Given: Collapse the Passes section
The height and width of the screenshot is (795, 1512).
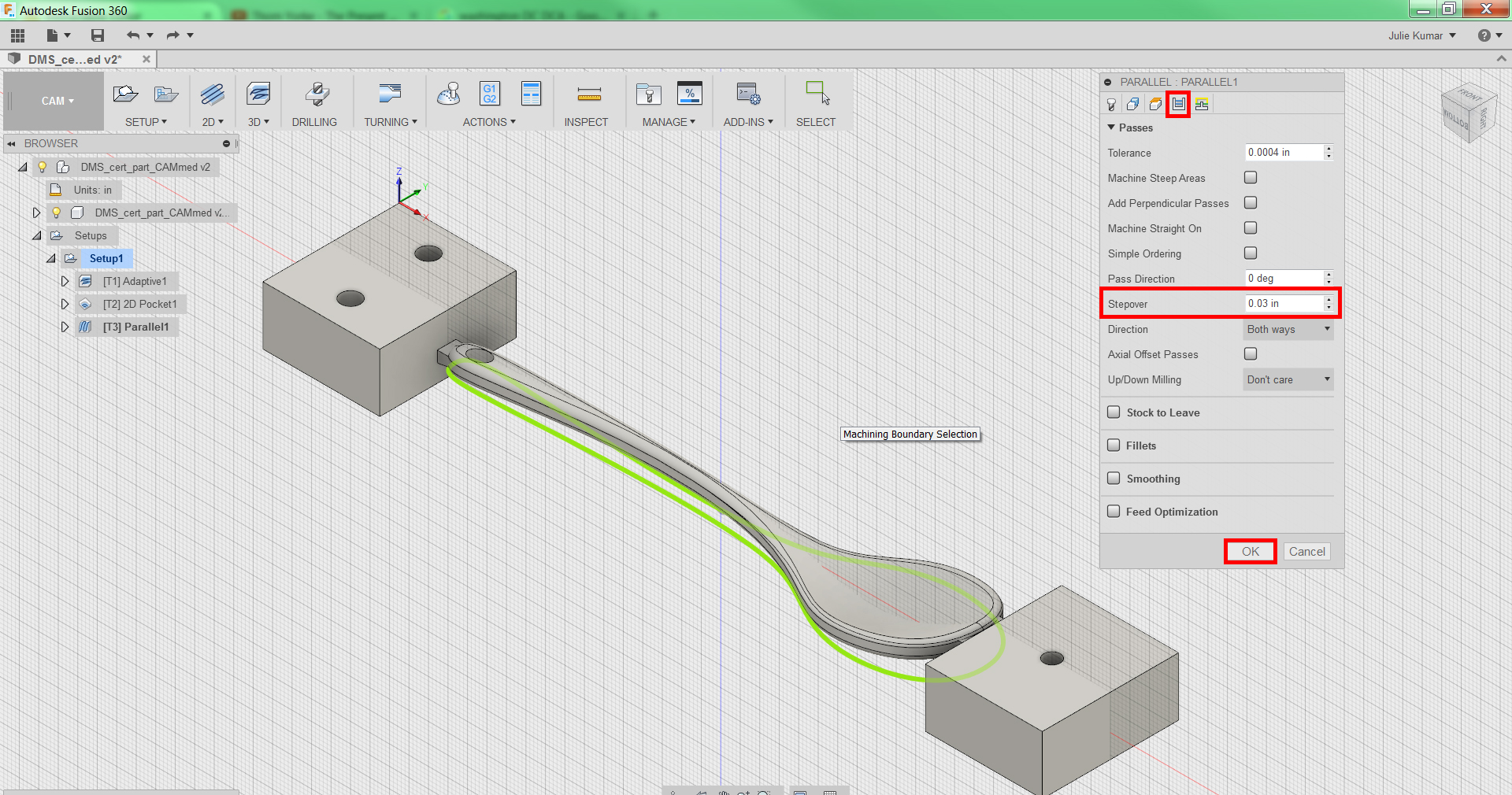Looking at the screenshot, I should (1111, 128).
